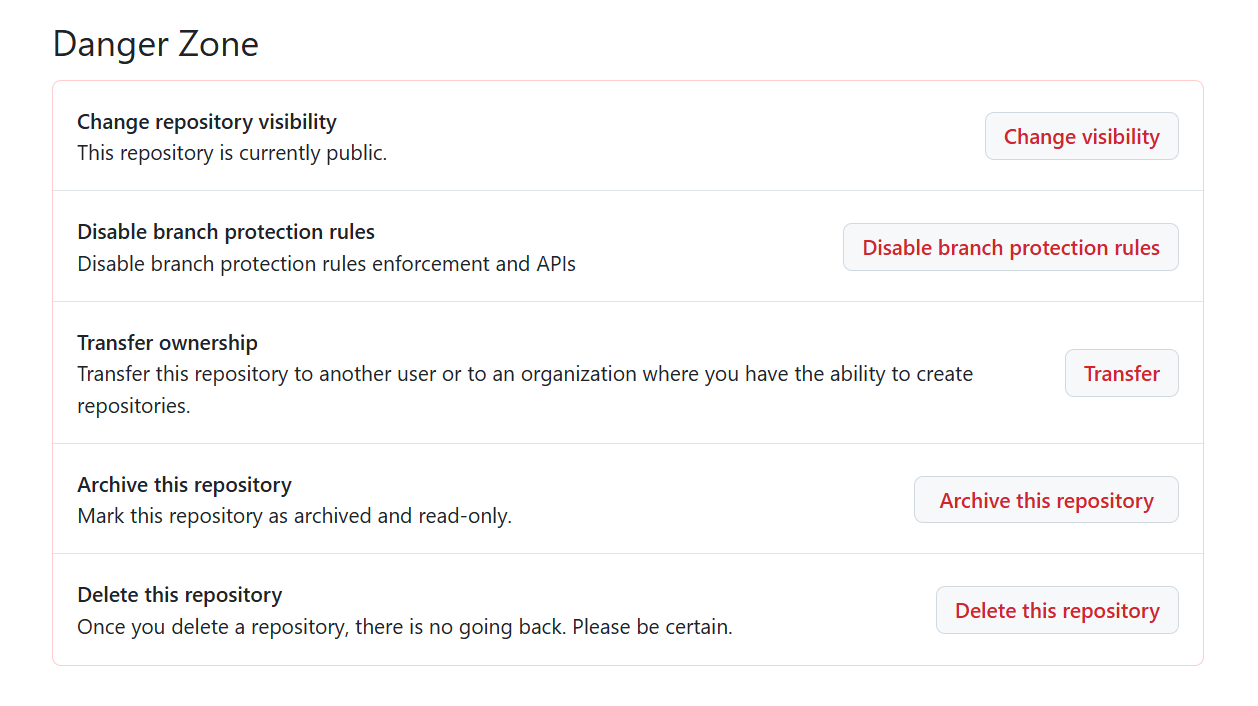
Task: Click the word 'public' in visibility description
Action: click(x=356, y=153)
